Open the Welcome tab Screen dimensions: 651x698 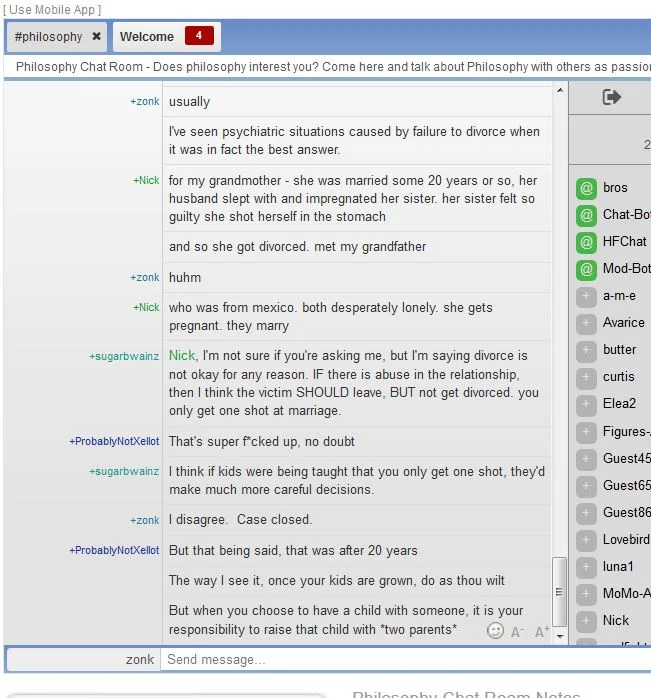click(x=146, y=37)
